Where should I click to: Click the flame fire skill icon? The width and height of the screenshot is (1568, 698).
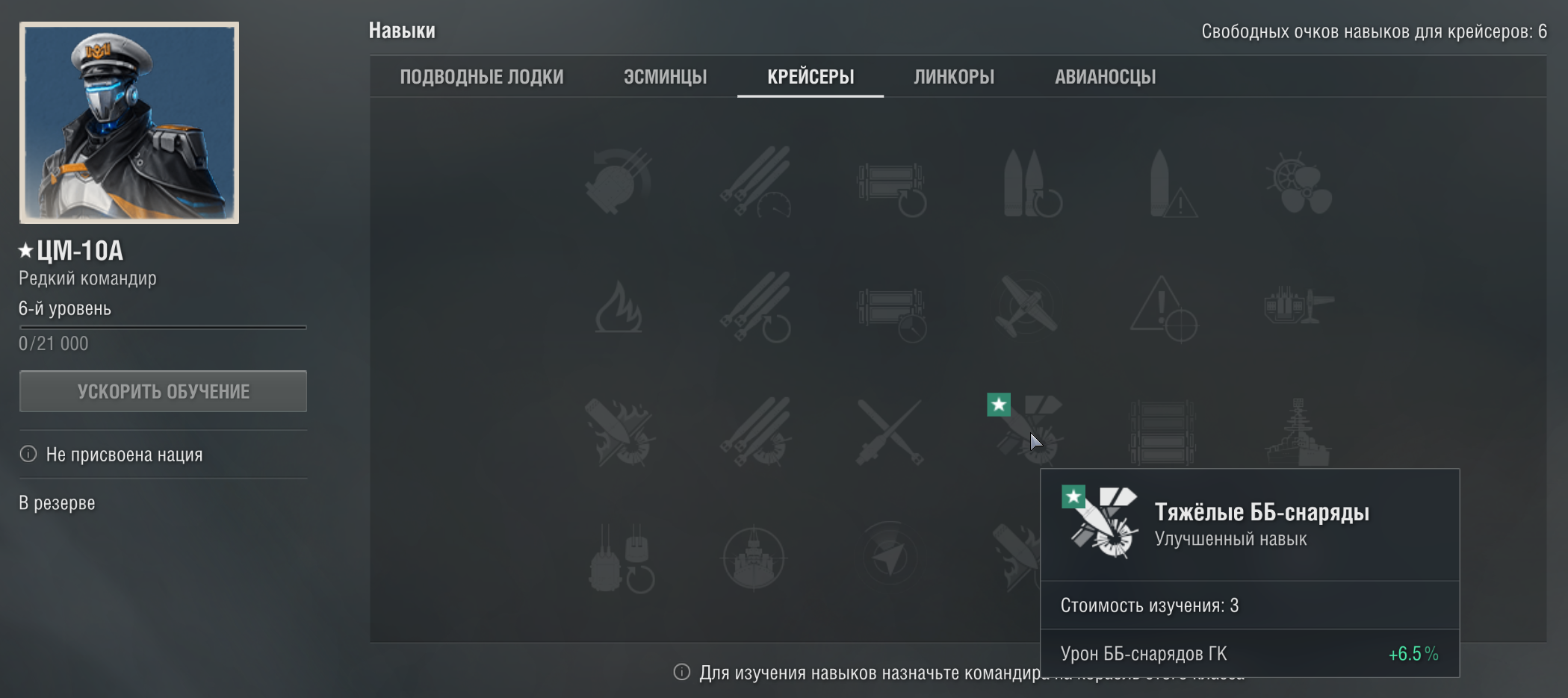[618, 307]
